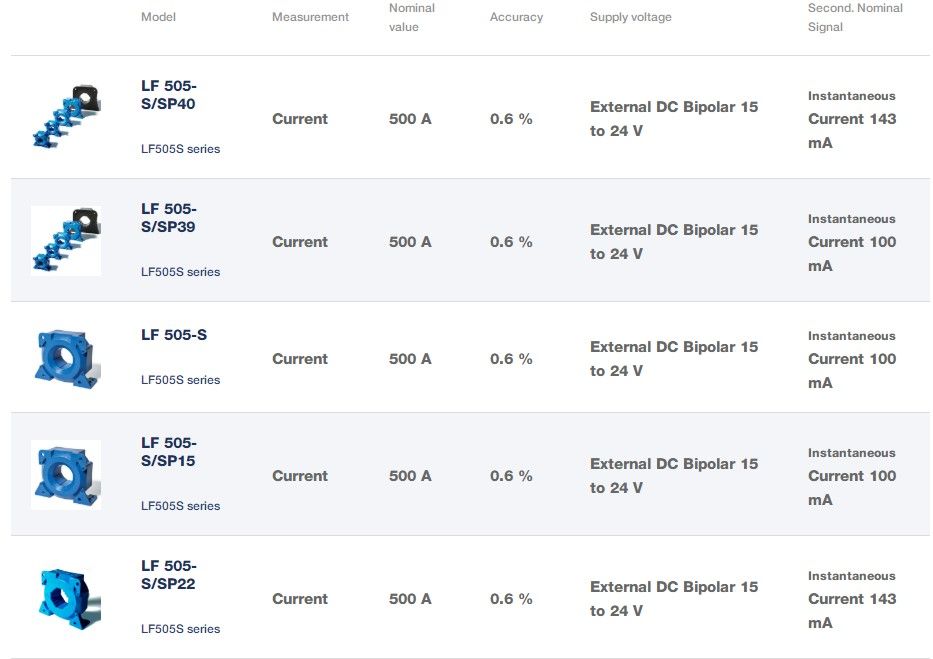Open the LF 505-S/SP40 product image
Viewport: 933px width, 659px height.
66,117
